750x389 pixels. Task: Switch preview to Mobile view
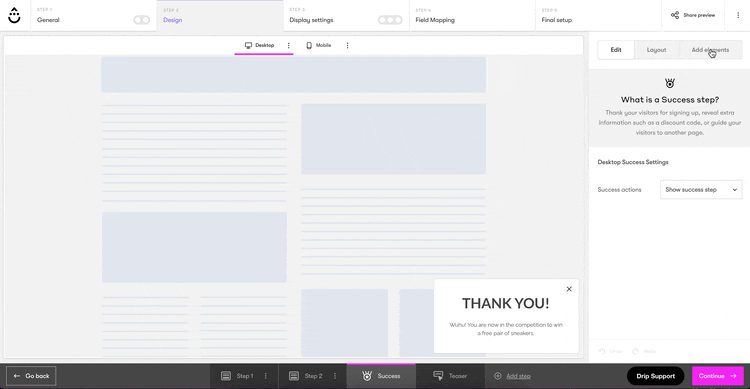coord(319,45)
